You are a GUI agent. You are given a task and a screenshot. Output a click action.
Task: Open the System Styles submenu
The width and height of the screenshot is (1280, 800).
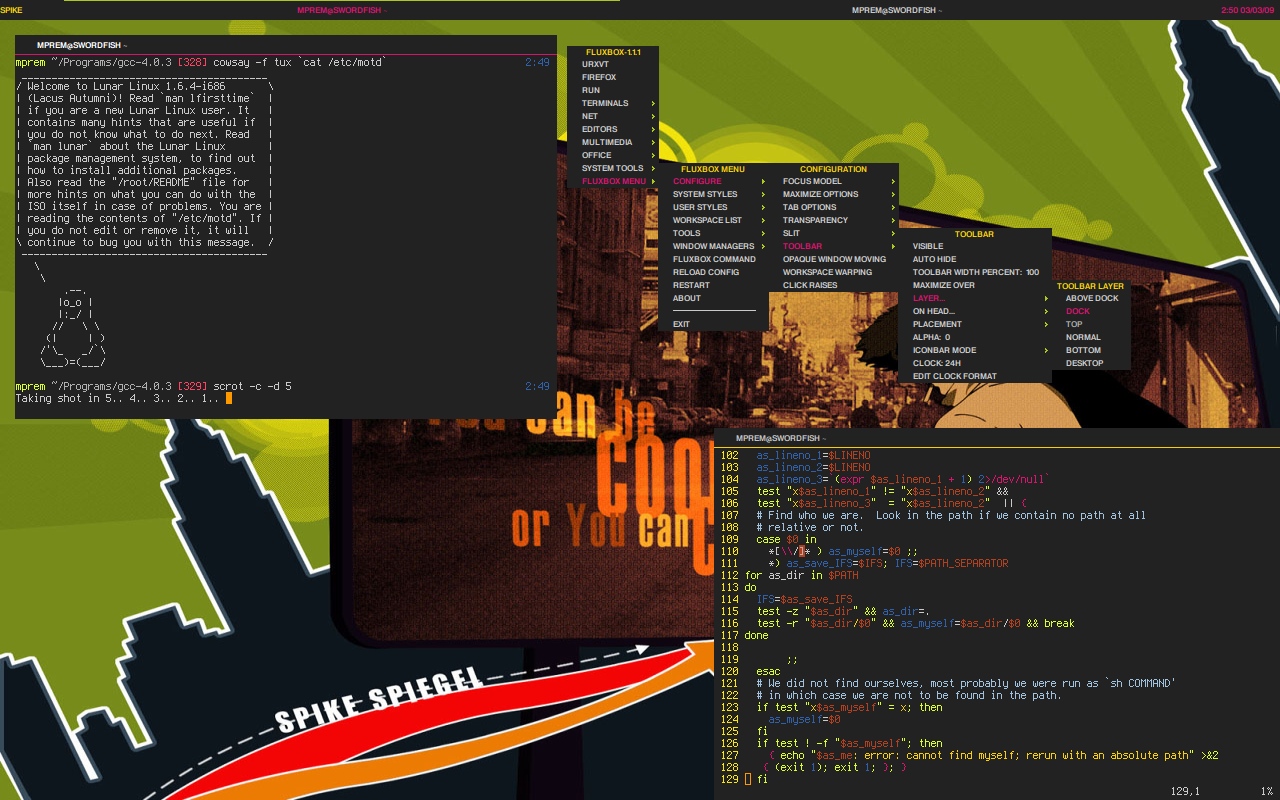click(x=714, y=194)
